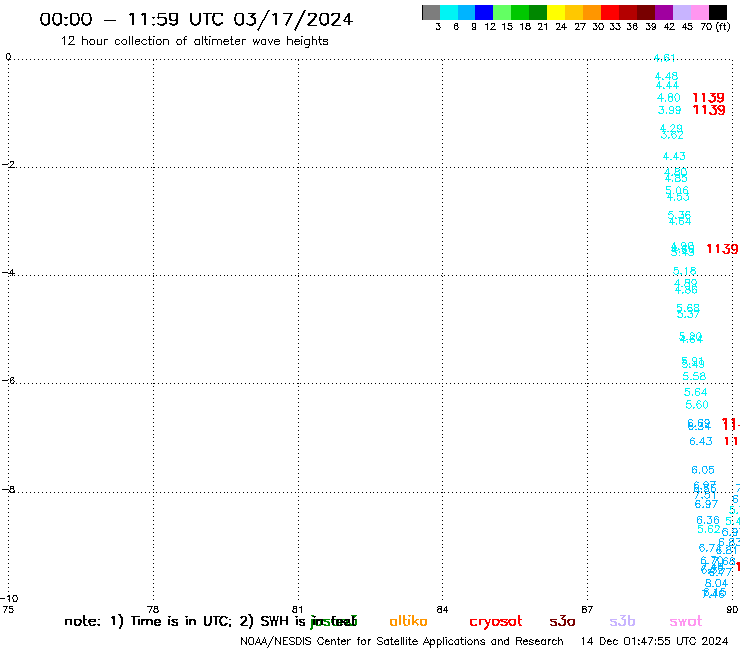This screenshot has width=740, height=650.
Task: Click the yellow swatch in the color scale
Action: 556,12
